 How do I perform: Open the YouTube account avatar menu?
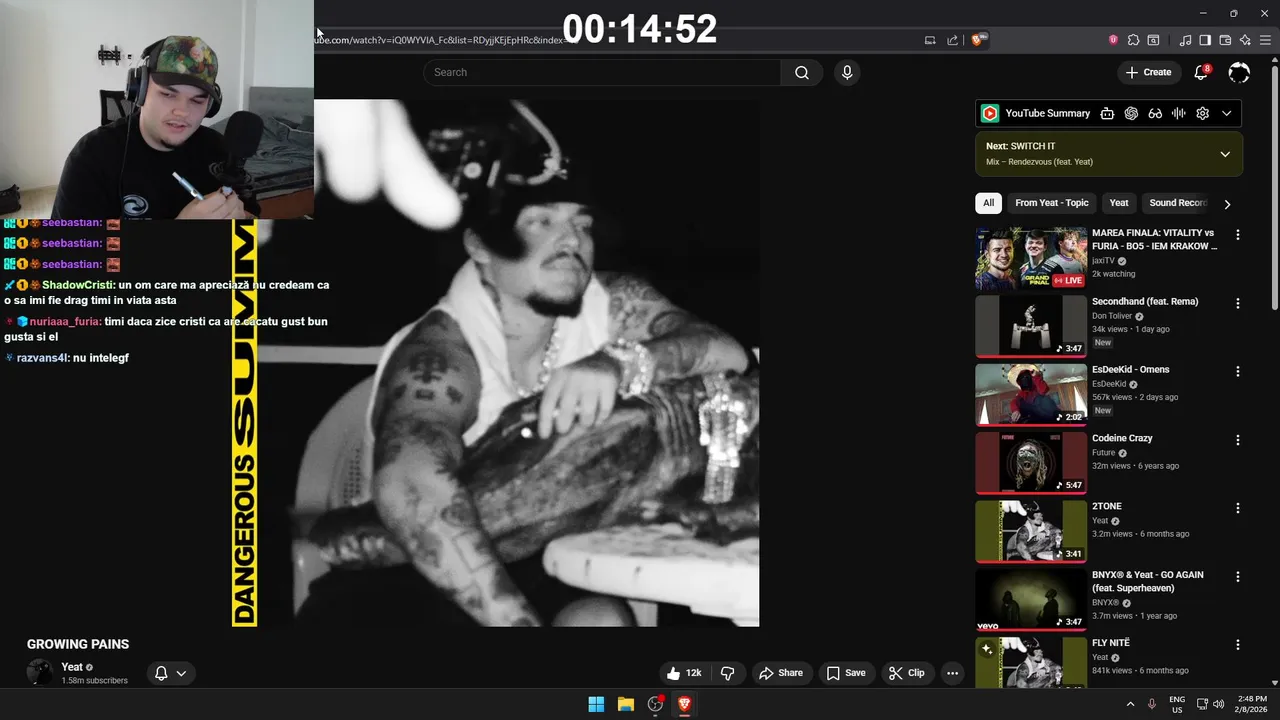pyautogui.click(x=1239, y=72)
